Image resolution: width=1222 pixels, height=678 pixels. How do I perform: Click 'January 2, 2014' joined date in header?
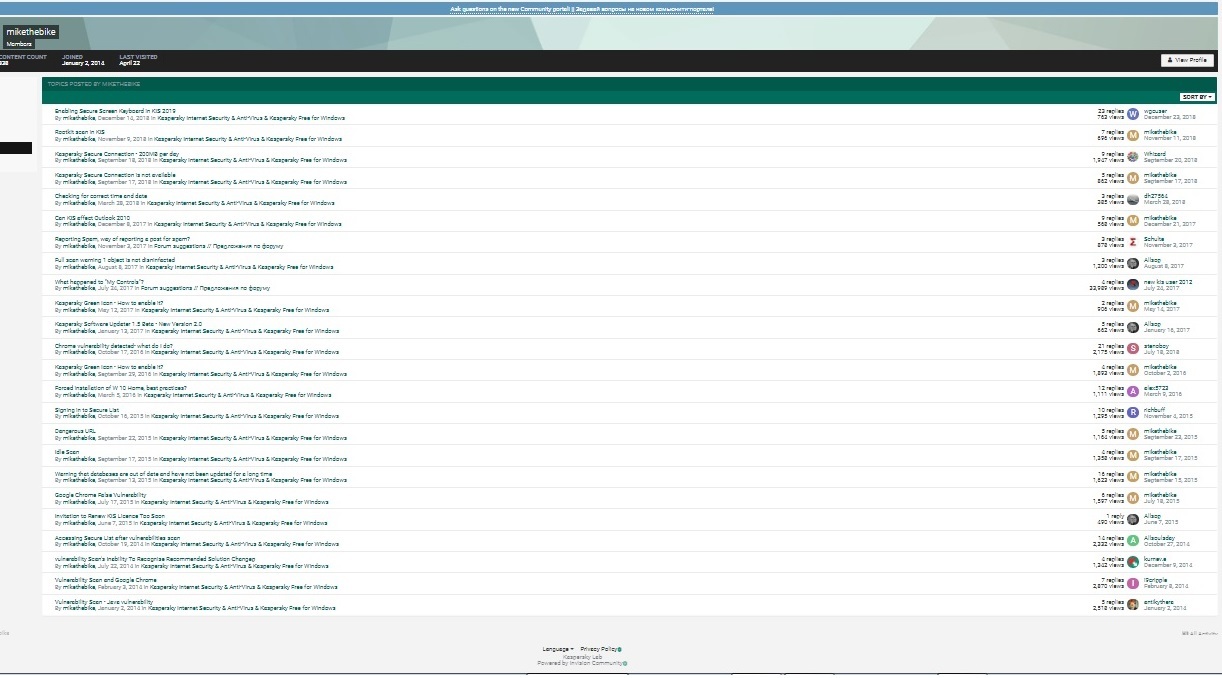click(83, 63)
